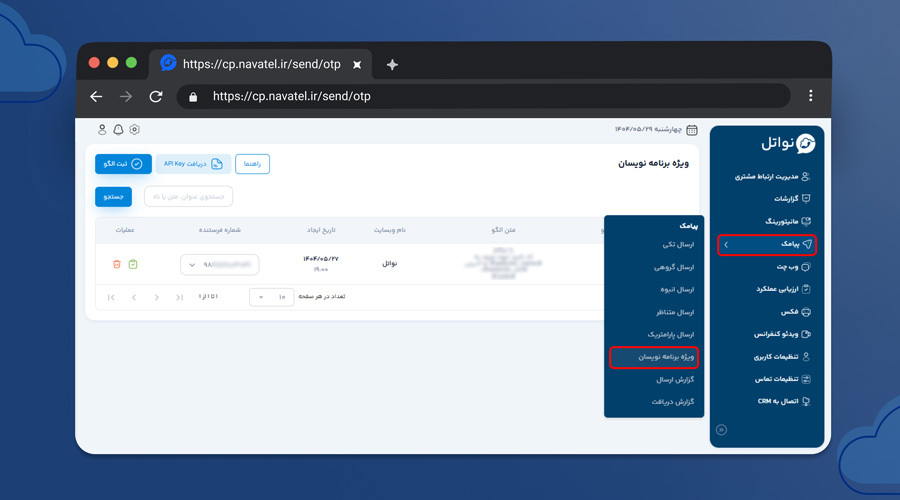Open تنظیمات کاربری in the sidebar
The width and height of the screenshot is (900, 500).
click(x=781, y=357)
